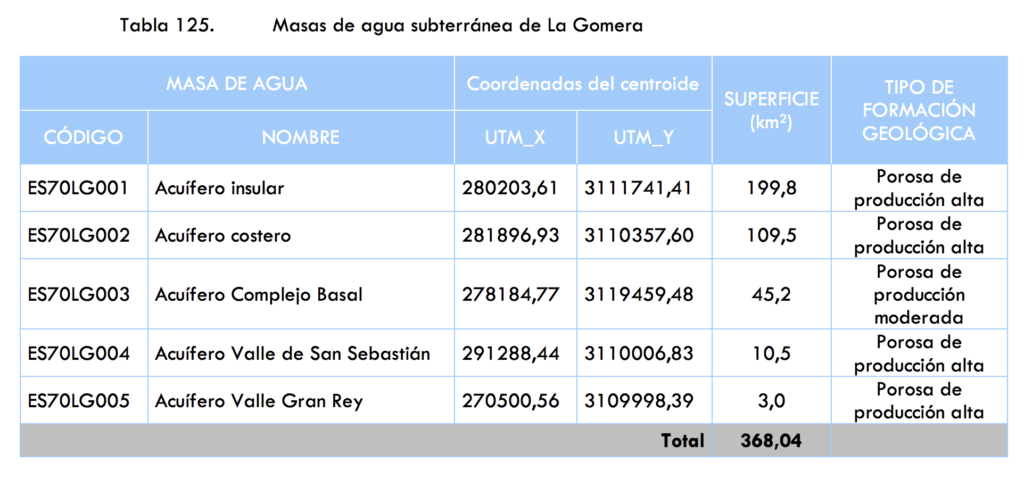The width and height of the screenshot is (1024, 478).
Task: Click the MASA DE AGUA header cell
Action: tap(237, 84)
